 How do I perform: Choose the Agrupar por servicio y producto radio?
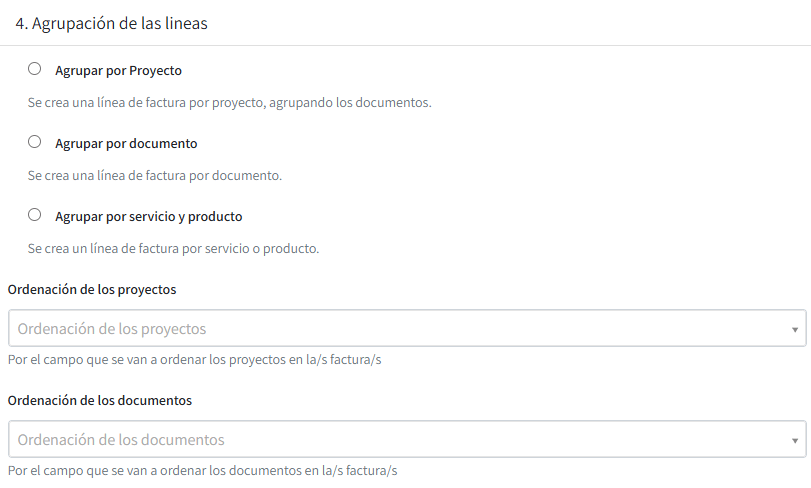(x=35, y=215)
